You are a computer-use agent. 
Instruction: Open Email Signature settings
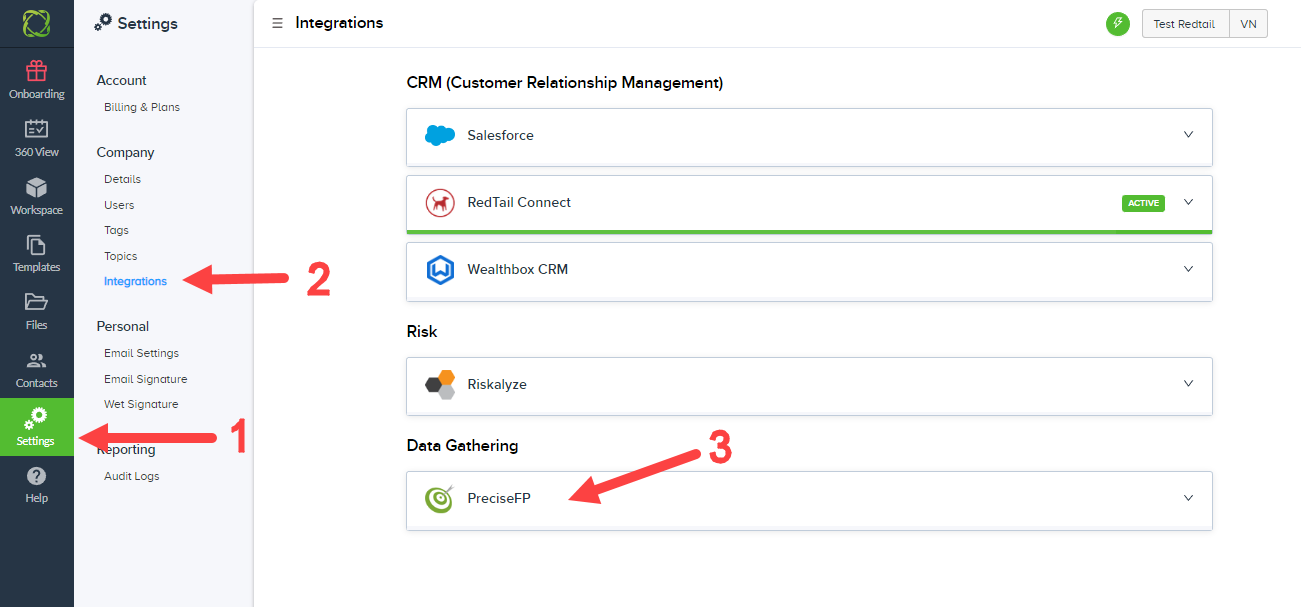146,379
